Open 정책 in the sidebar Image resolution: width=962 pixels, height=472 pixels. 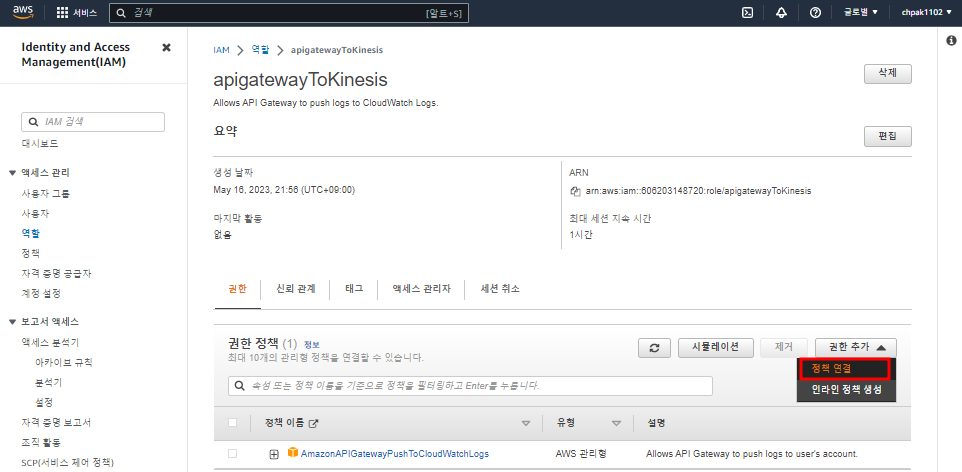tap(31, 253)
